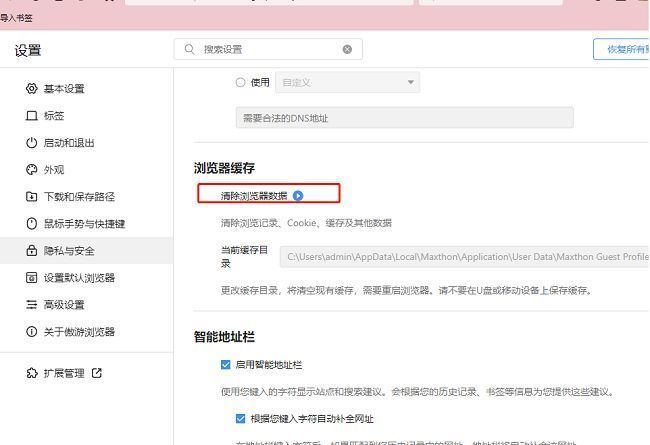Click the palette icon for 外观
This screenshot has height=445, width=650.
[x=32, y=170]
